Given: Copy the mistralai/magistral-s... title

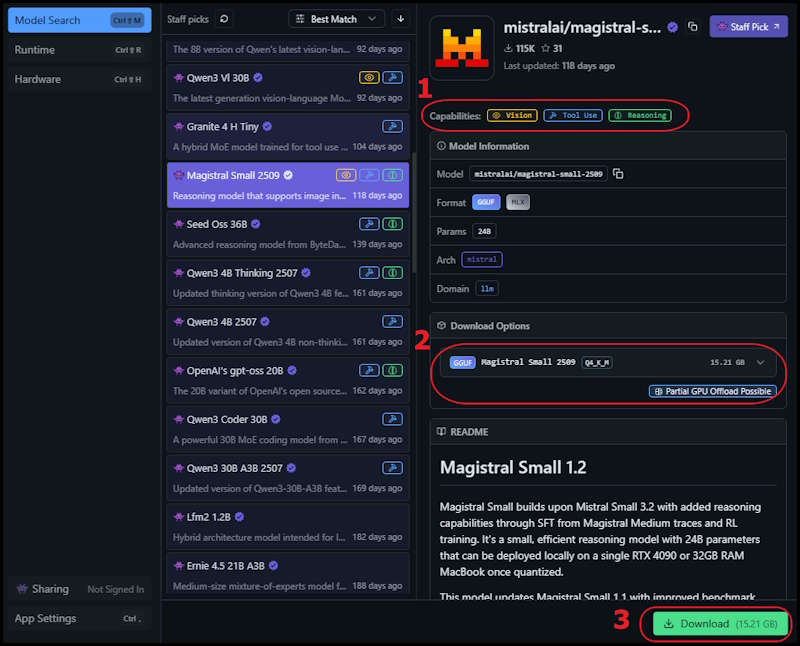Looking at the screenshot, I should point(692,27).
